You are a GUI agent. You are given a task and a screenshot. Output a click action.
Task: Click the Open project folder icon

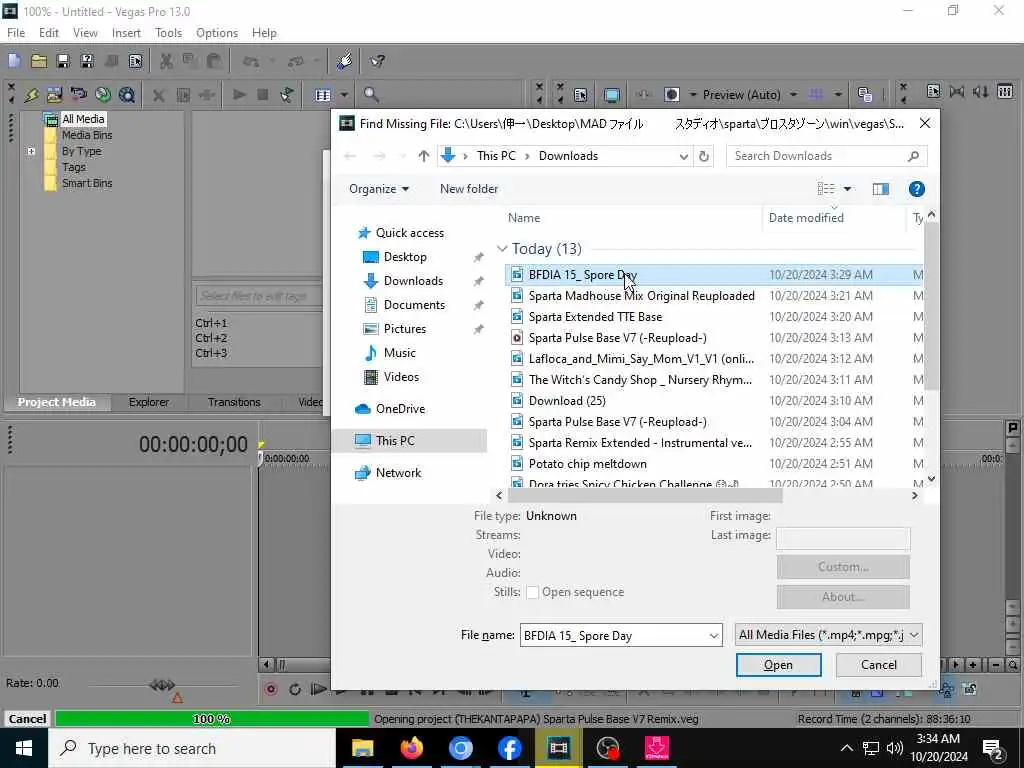click(39, 61)
